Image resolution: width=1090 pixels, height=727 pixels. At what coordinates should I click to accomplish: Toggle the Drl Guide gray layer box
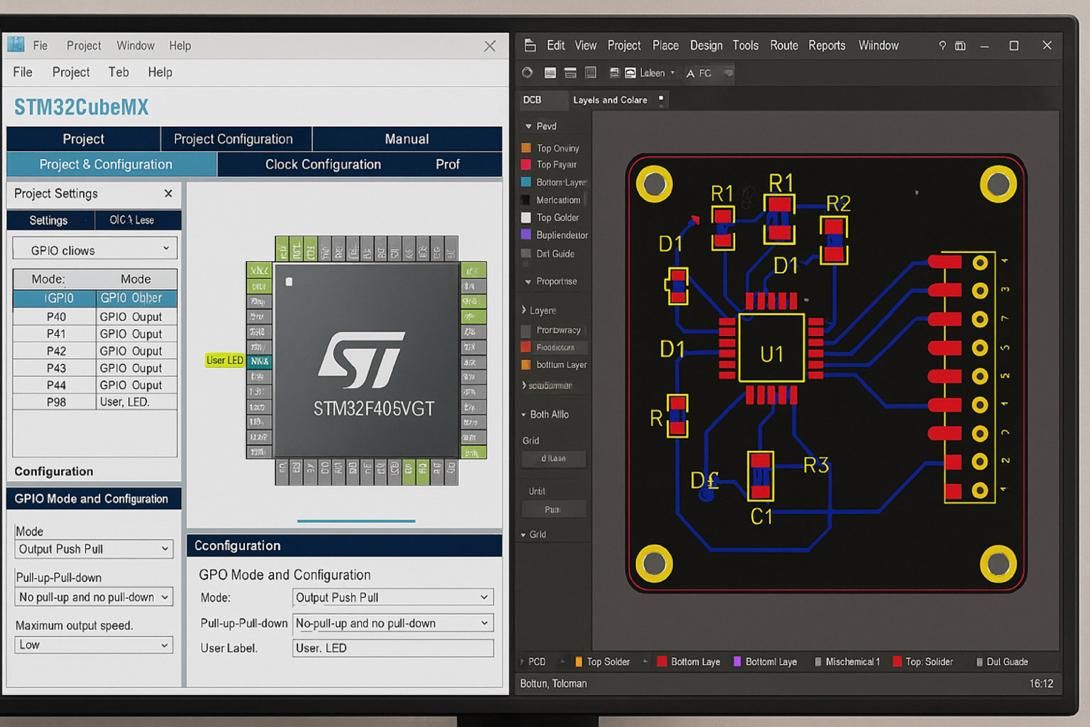point(526,254)
